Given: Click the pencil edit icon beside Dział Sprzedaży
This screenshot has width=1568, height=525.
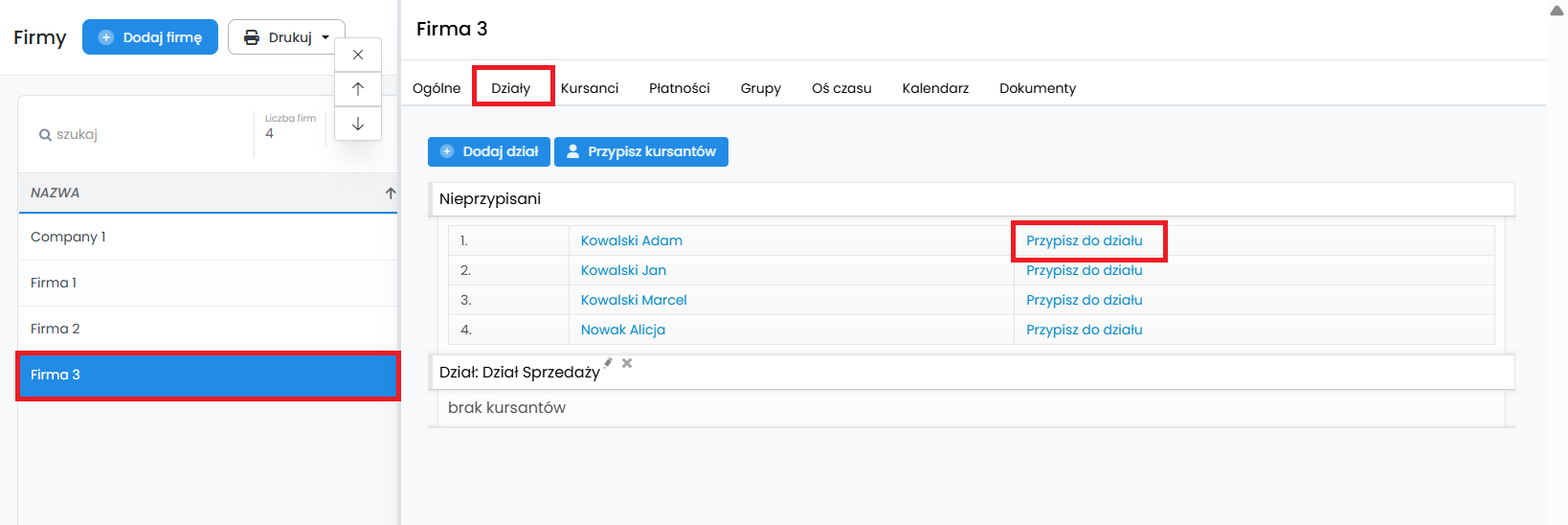Looking at the screenshot, I should point(608,363).
